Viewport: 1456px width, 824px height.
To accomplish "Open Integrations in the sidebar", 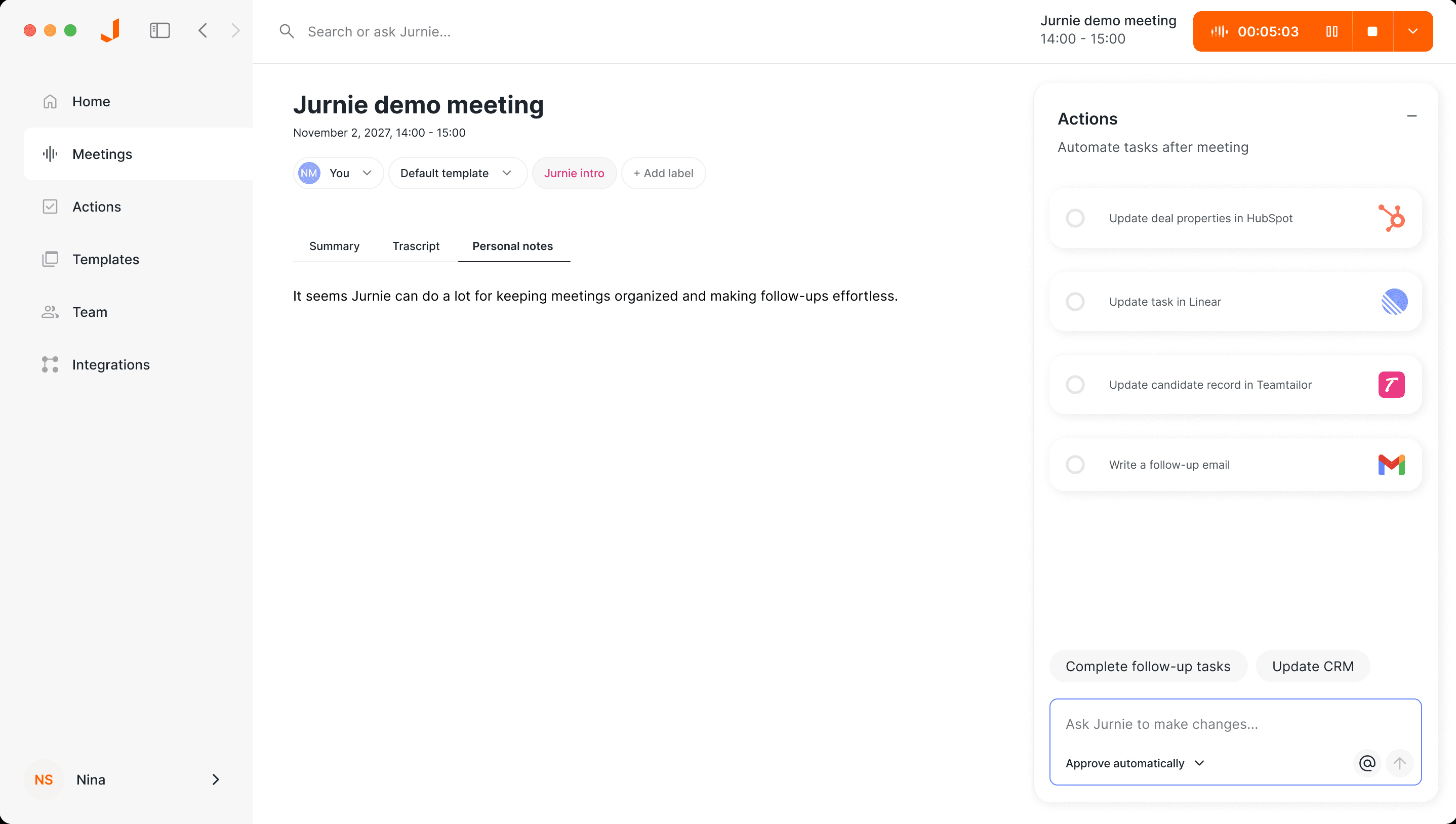I will pyautogui.click(x=111, y=364).
